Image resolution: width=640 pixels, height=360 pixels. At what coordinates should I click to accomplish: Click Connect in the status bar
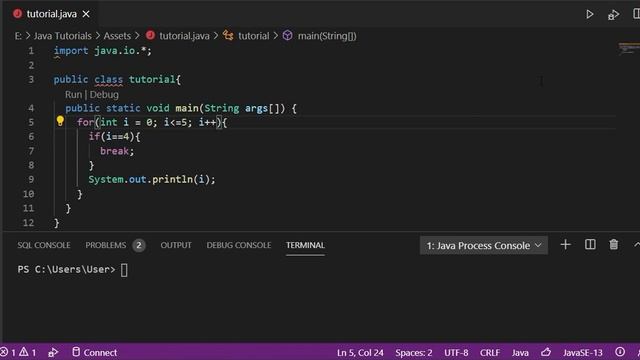click(x=95, y=352)
